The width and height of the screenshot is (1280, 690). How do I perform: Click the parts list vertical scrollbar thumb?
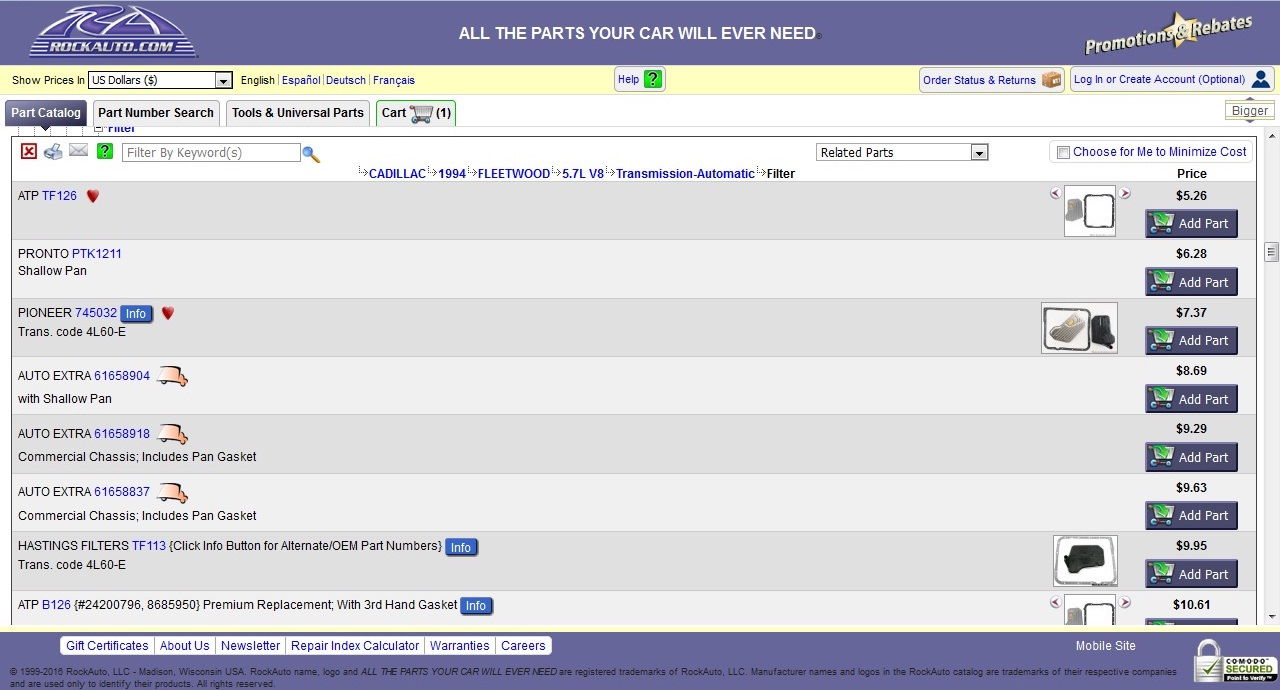tap(1271, 251)
